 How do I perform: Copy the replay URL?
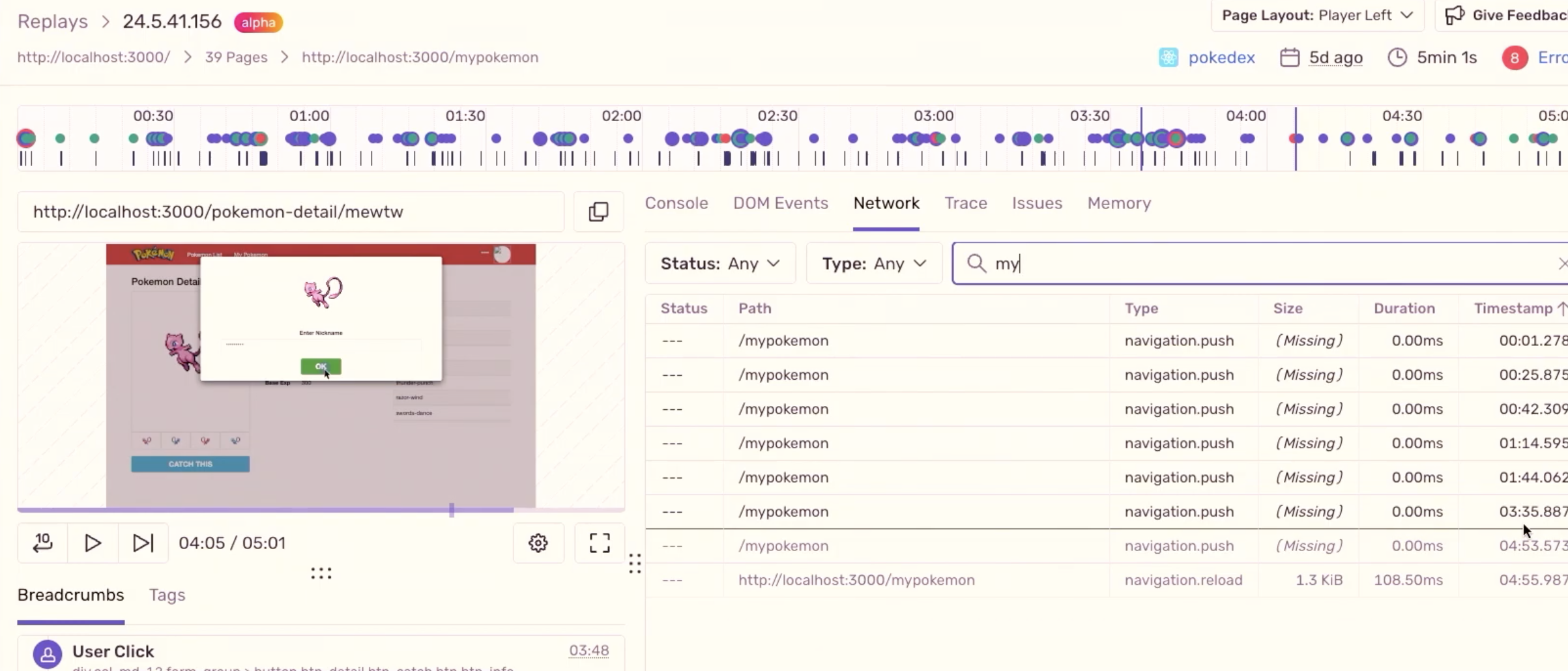(x=597, y=210)
